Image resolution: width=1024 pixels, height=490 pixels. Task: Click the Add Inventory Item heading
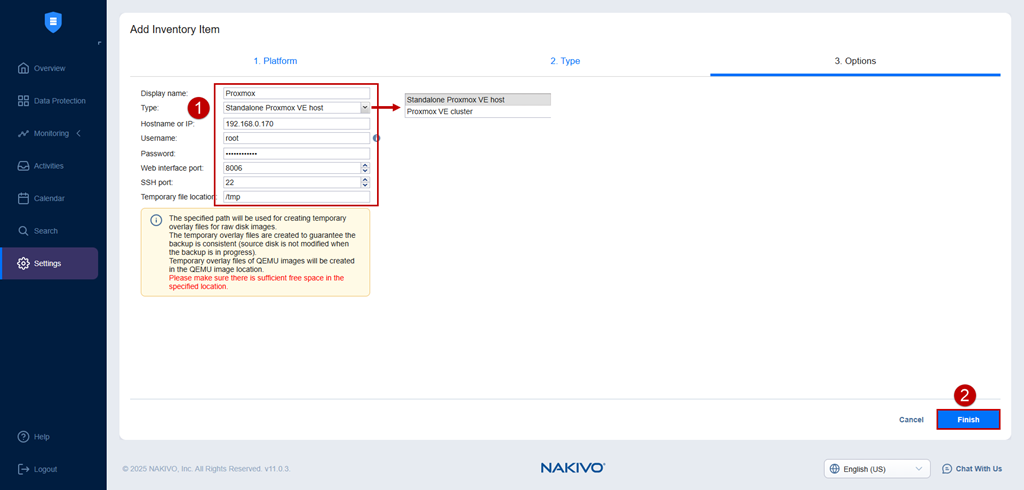[x=175, y=29]
